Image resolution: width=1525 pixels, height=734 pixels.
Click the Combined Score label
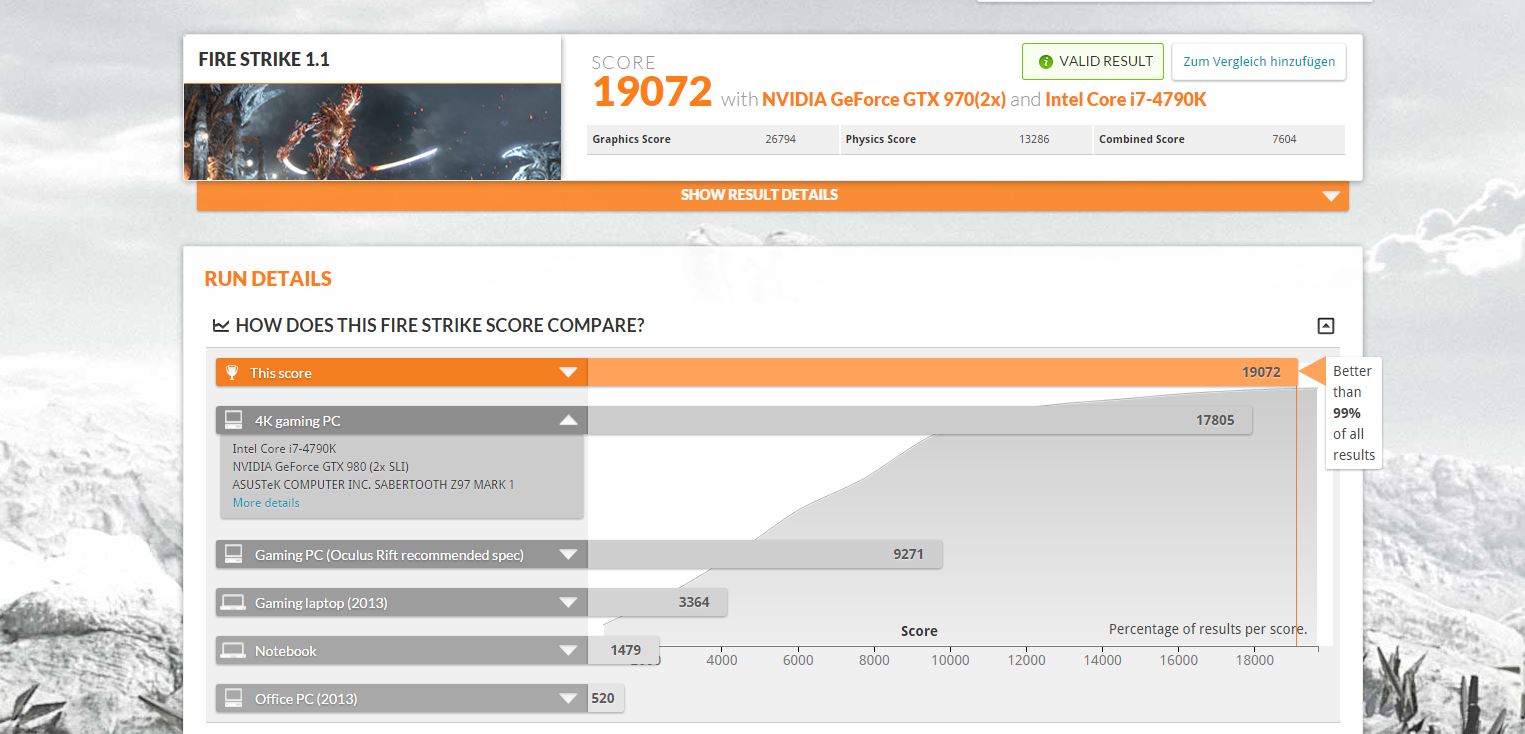click(1141, 140)
